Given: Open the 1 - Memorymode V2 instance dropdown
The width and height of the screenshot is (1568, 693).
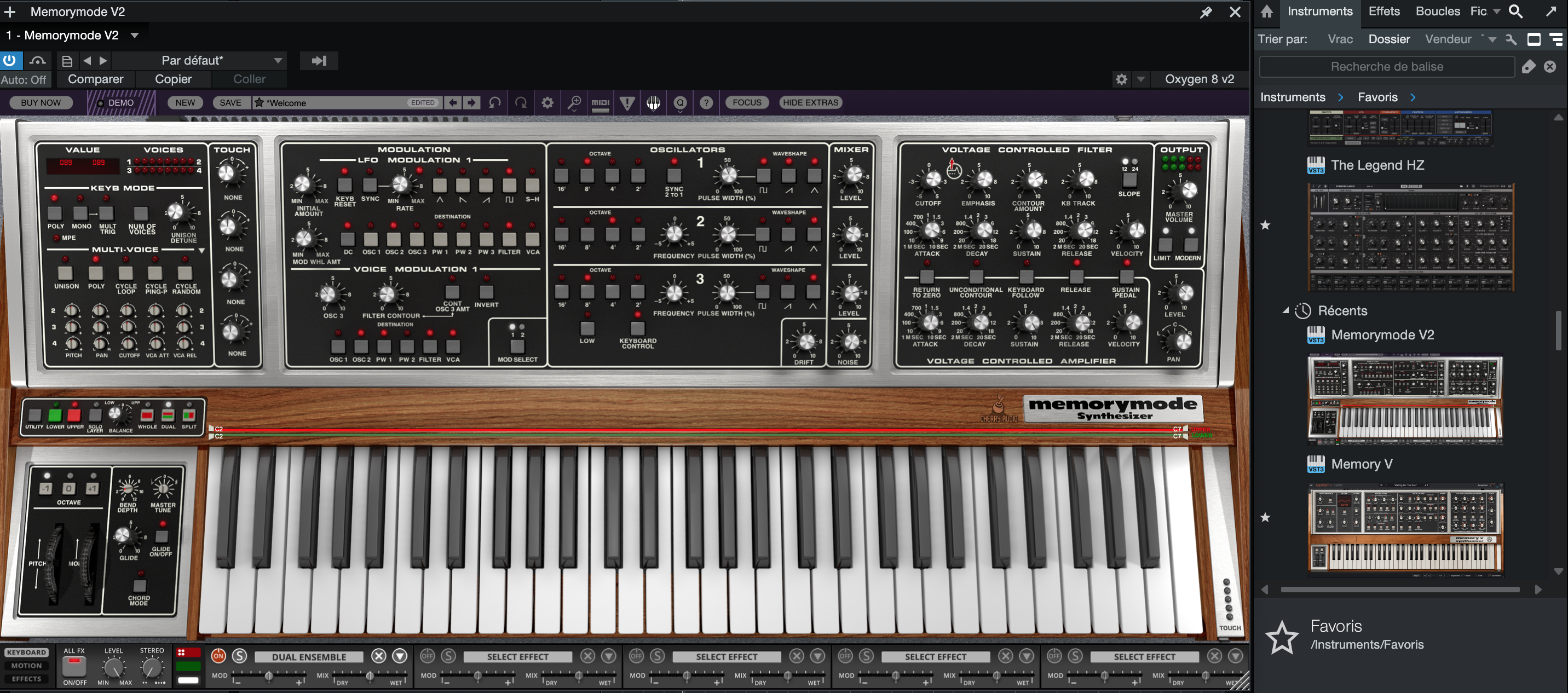Looking at the screenshot, I should pos(135,35).
